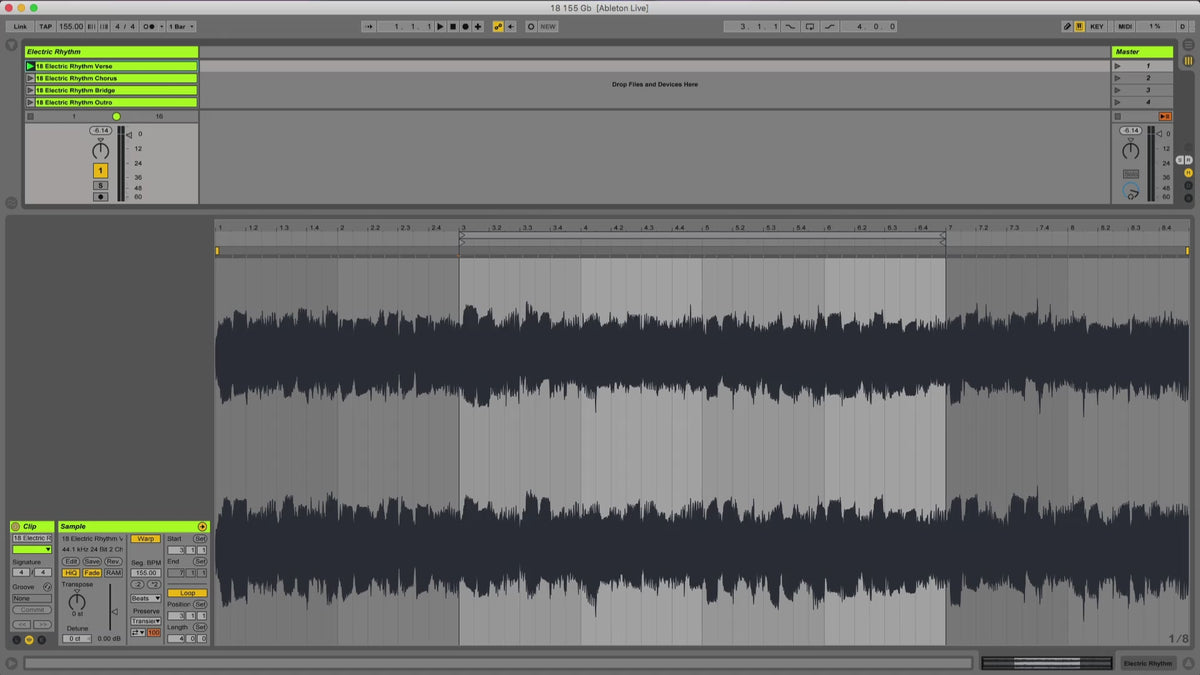
Task: Enable the KEY map mode
Action: click(1097, 26)
